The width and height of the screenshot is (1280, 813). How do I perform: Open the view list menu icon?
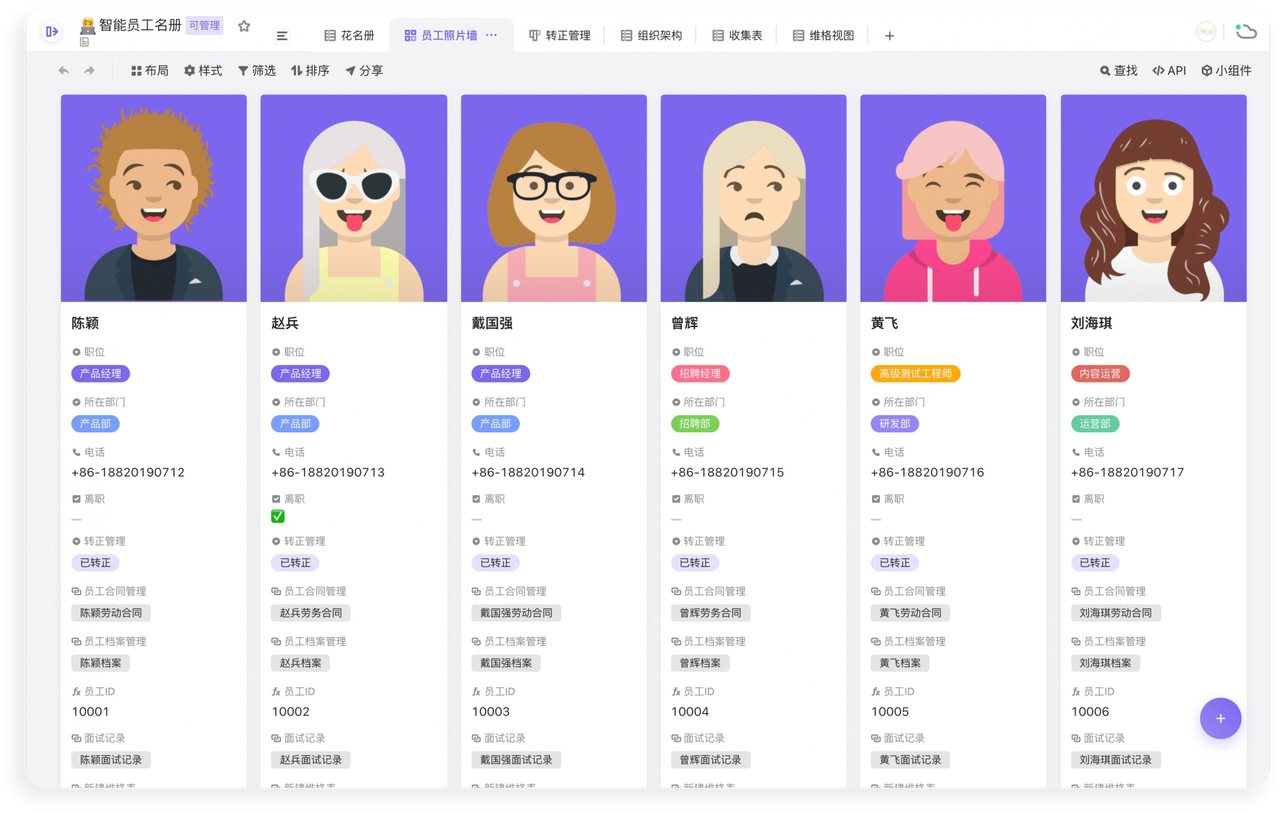tap(282, 34)
